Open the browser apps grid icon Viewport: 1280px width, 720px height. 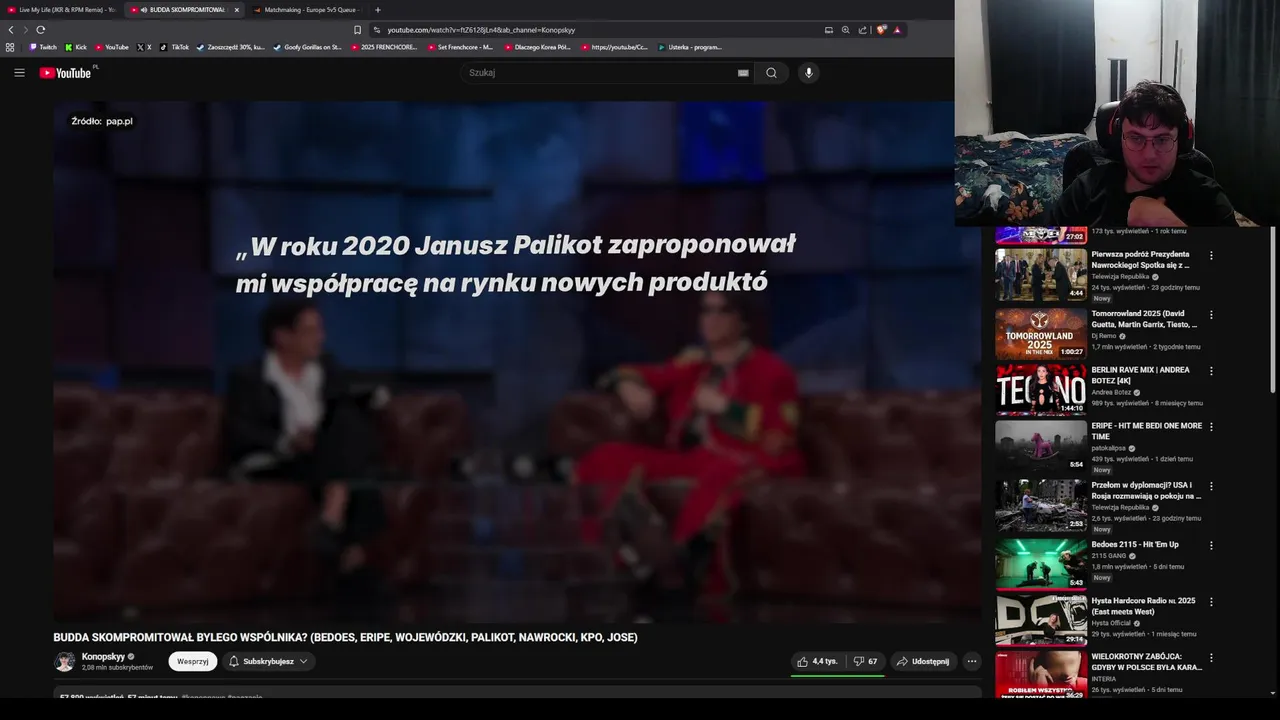[10, 47]
